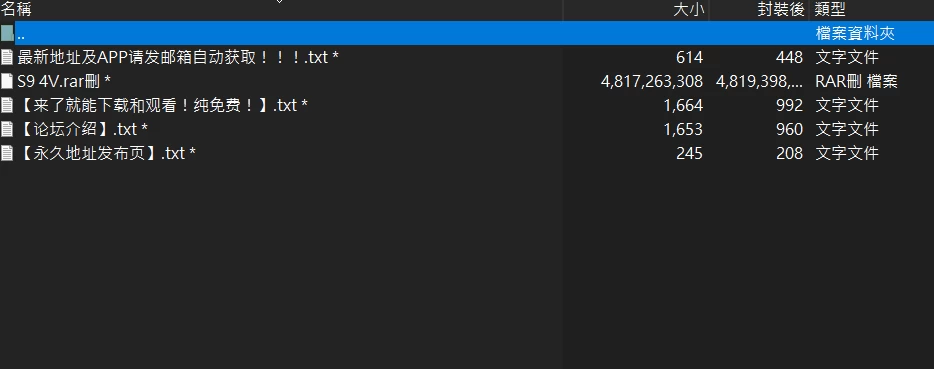934x369 pixels.
Task: Click the size value 4,817,263,308
Action: pyautogui.click(x=652, y=81)
